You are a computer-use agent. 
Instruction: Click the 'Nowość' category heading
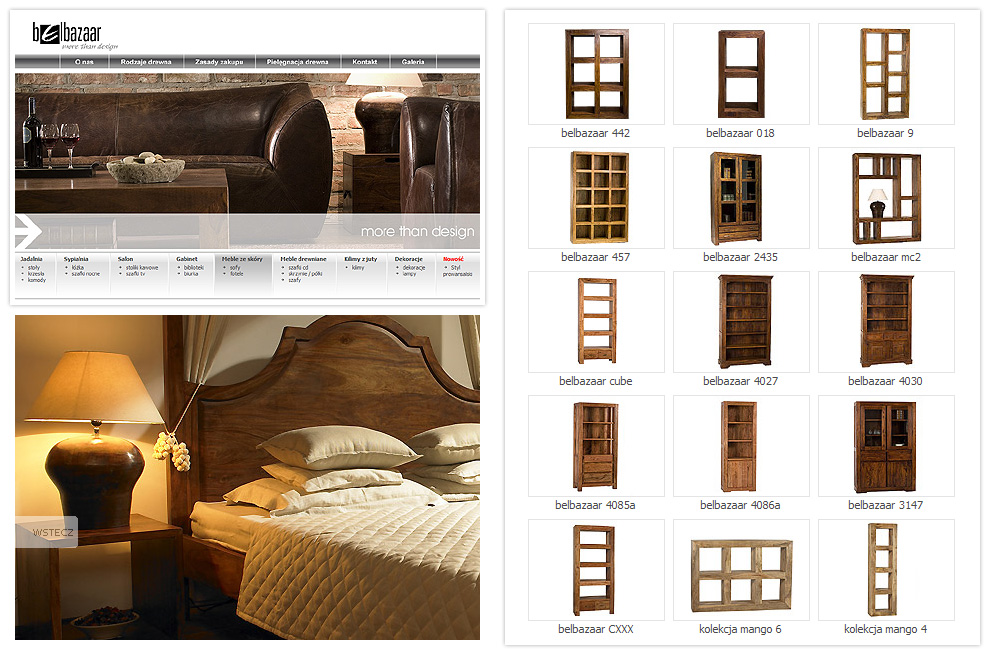pos(453,259)
